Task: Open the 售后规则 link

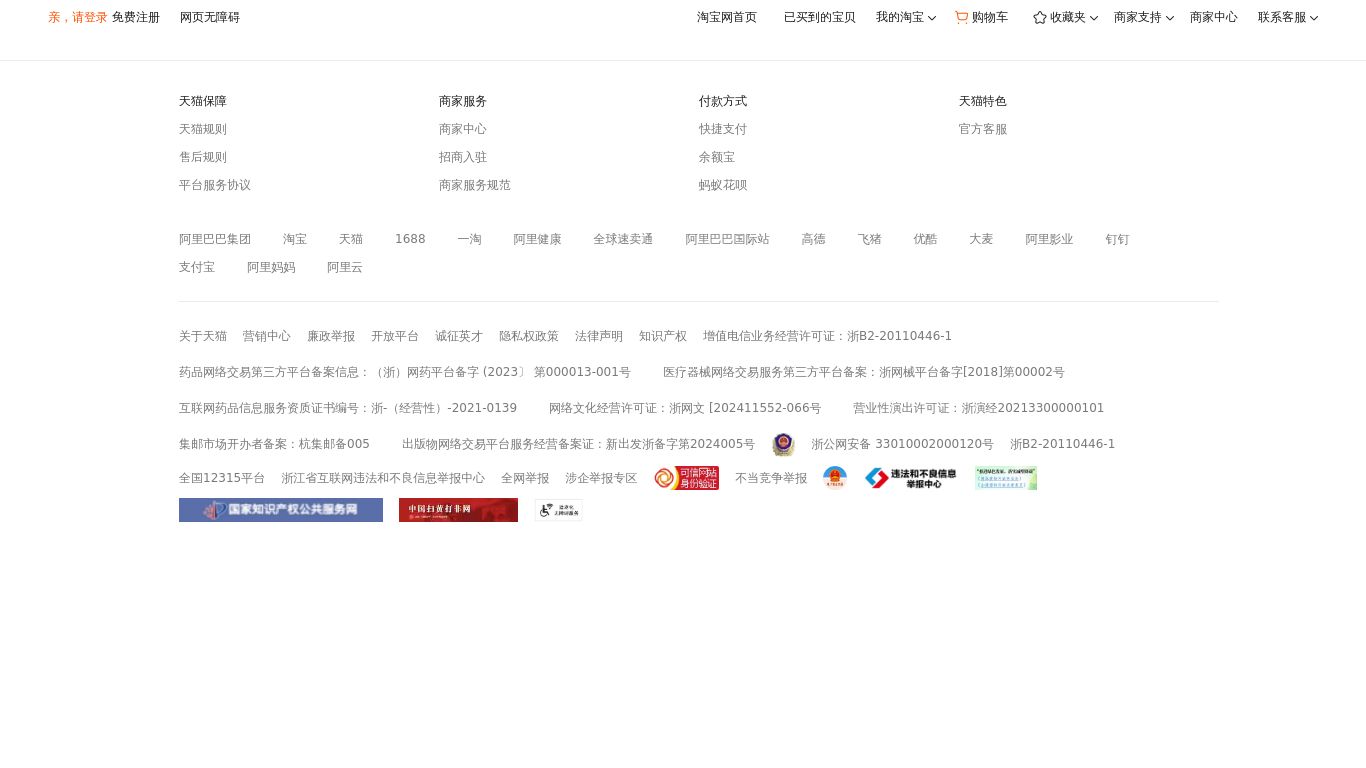Action: coord(203,157)
